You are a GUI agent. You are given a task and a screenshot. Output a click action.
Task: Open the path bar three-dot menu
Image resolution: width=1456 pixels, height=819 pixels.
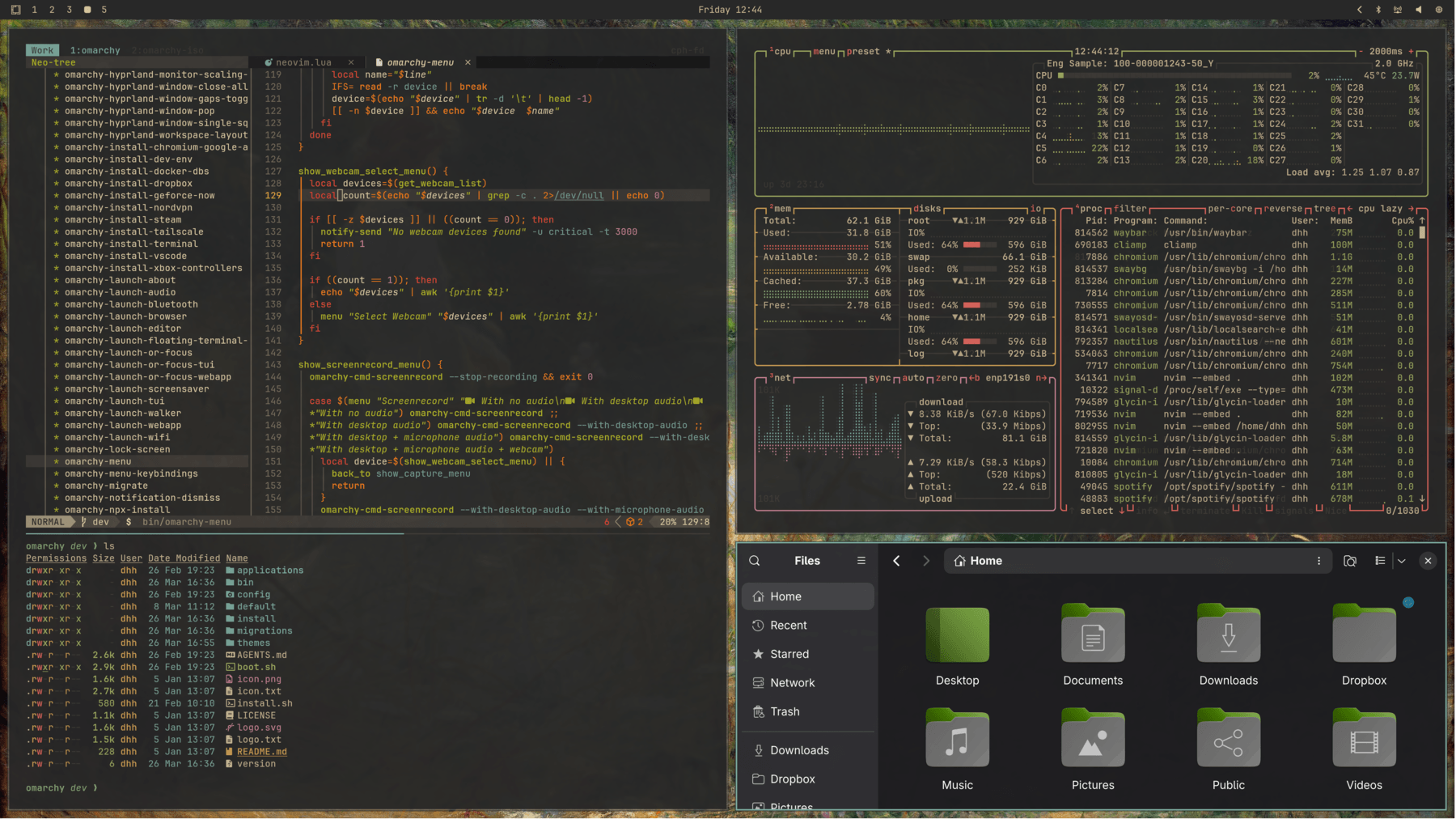(1318, 561)
